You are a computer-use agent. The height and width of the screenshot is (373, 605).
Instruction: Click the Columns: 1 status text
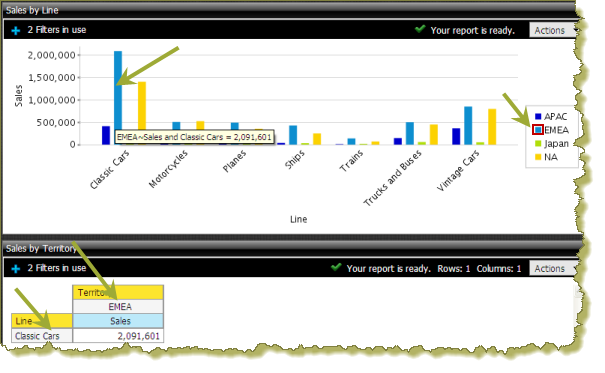point(499,268)
